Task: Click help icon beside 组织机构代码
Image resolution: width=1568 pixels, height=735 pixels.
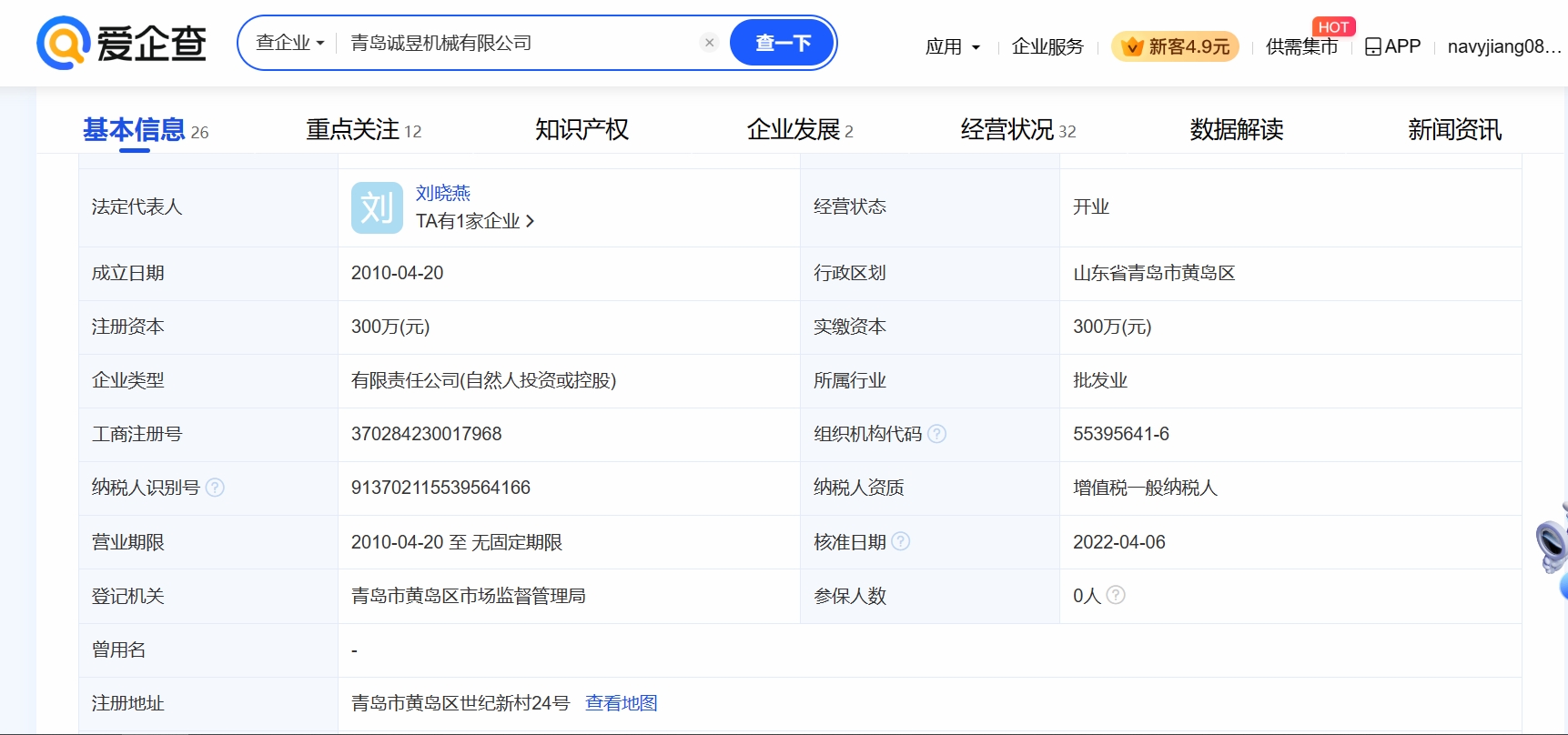Action: click(936, 434)
